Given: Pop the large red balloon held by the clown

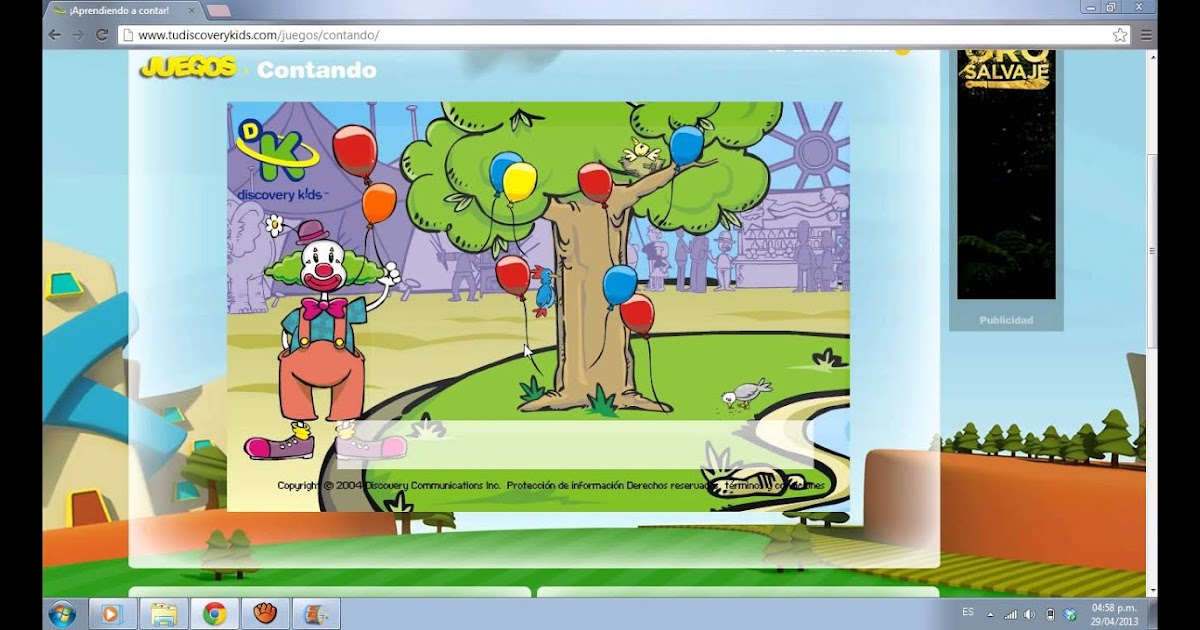Looking at the screenshot, I should coord(355,150).
